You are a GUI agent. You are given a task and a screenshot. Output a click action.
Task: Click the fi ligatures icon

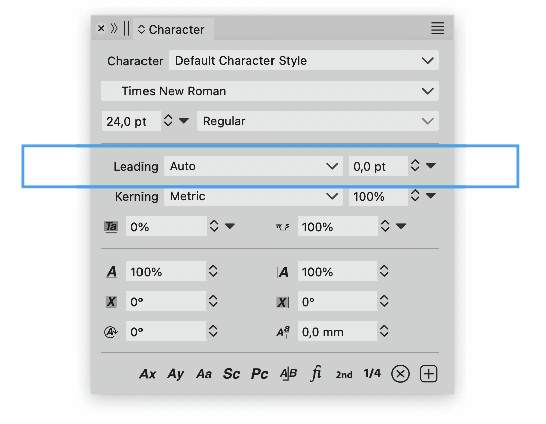pos(315,373)
